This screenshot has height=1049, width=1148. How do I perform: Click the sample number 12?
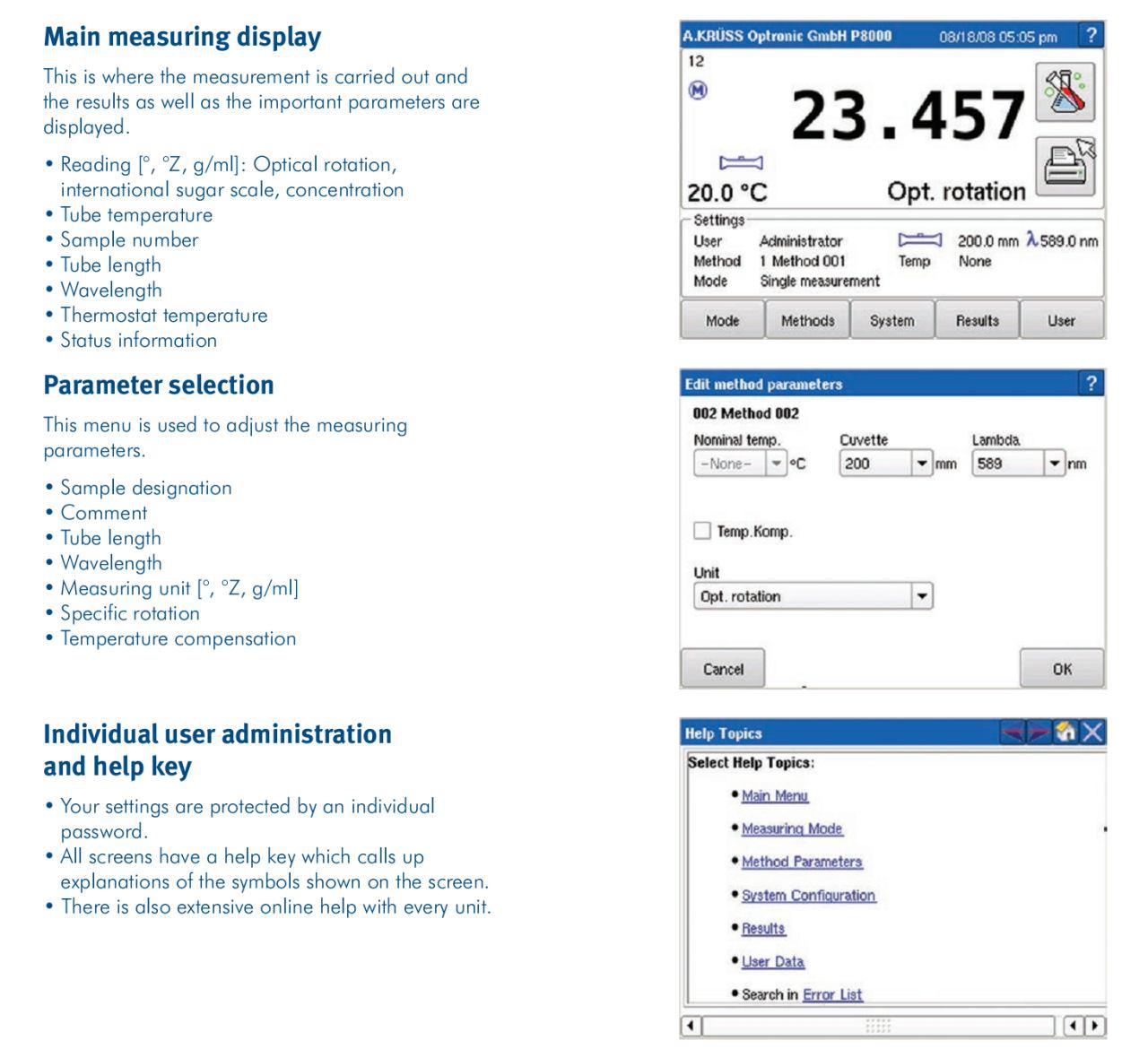(696, 61)
